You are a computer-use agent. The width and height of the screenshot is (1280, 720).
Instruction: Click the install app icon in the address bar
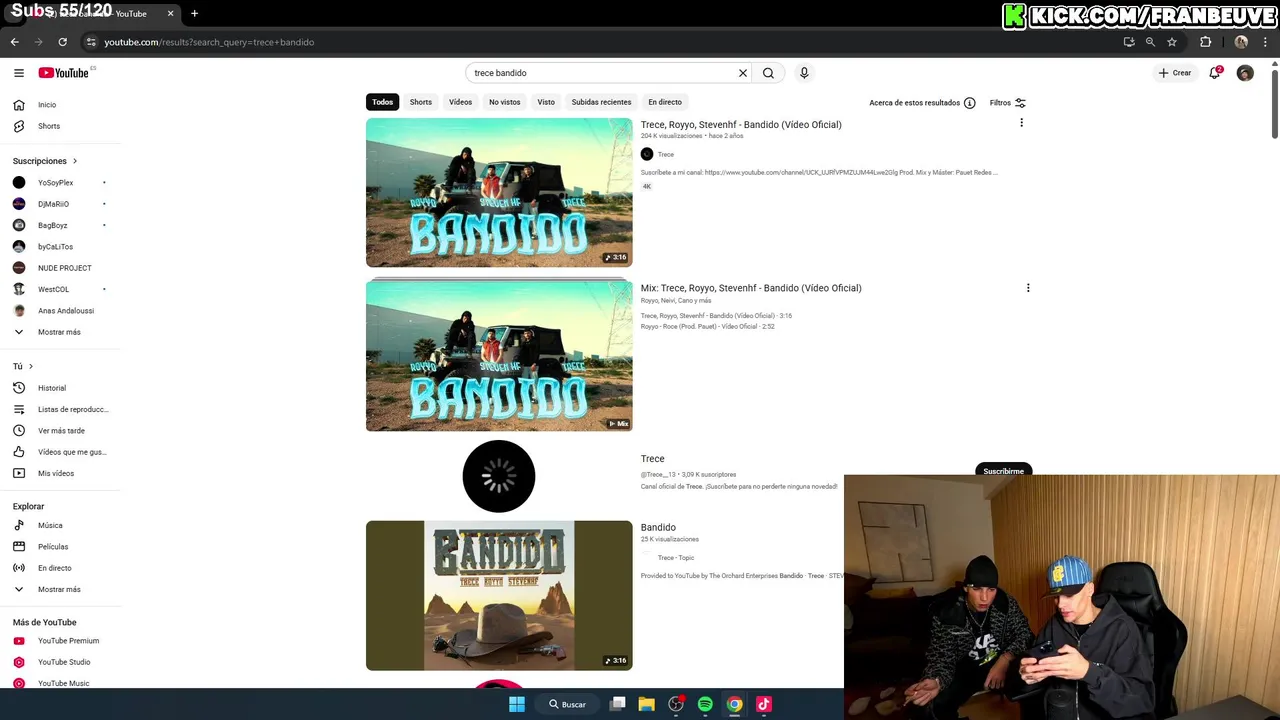1129,42
